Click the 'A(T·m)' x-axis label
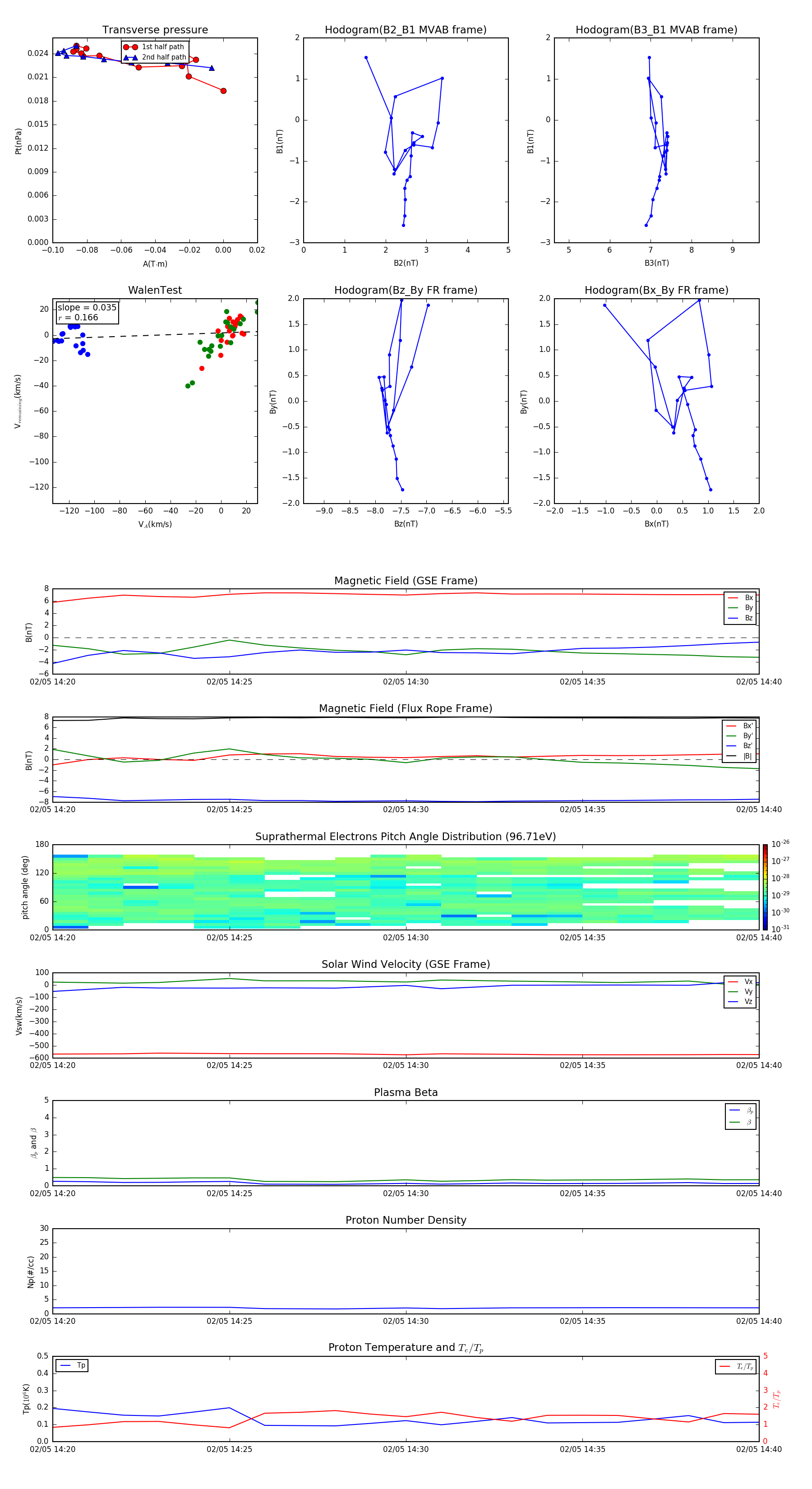This screenshot has width=812, height=1489. [x=155, y=264]
